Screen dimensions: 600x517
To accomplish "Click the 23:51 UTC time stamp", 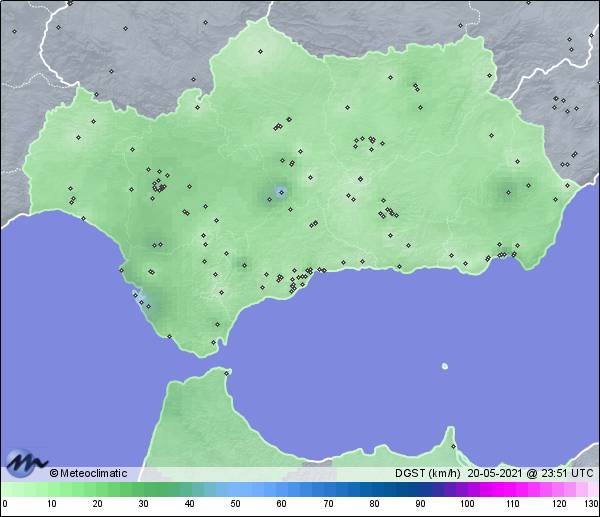I will tap(567, 473).
